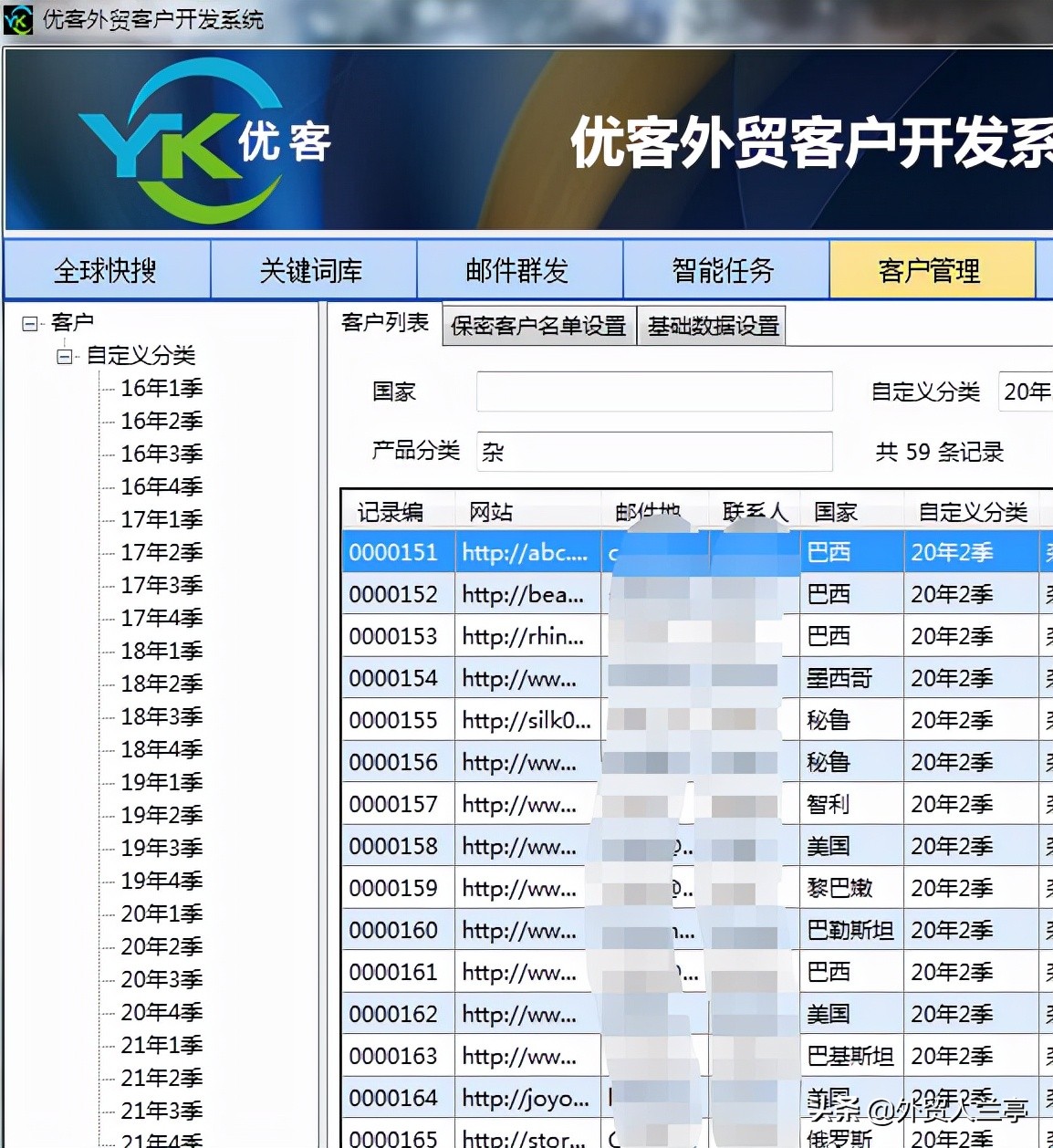The width and height of the screenshot is (1053, 1148).
Task: Sort records by the 记录编号 column header
Action: click(x=399, y=512)
